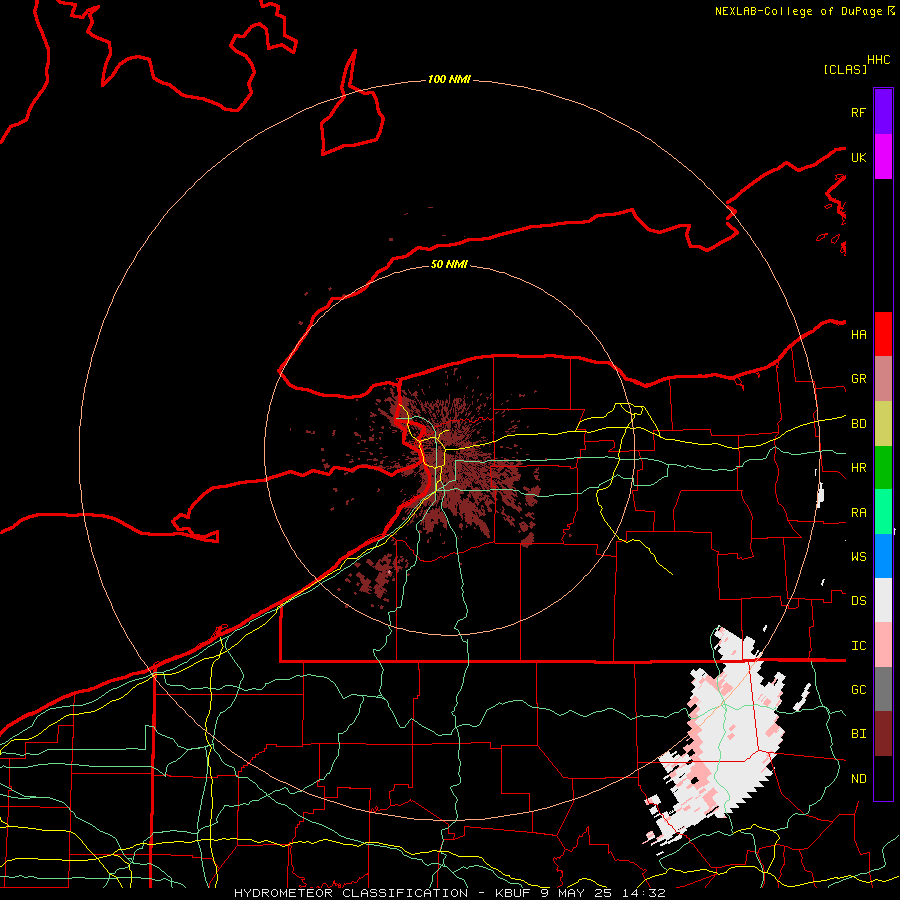
Task: Click the RF legend label
Action: tap(859, 112)
